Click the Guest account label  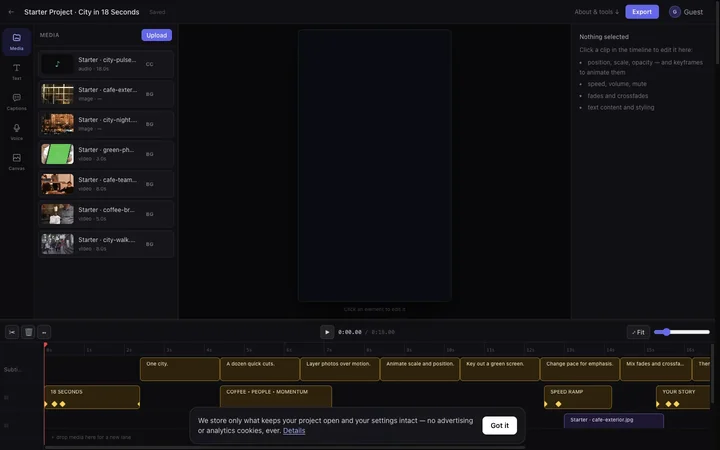tap(693, 12)
